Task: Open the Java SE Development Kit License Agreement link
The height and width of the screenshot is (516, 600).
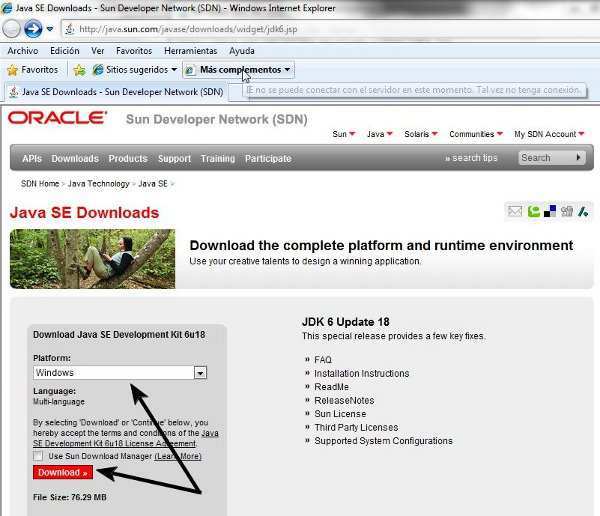Action: pos(126,438)
